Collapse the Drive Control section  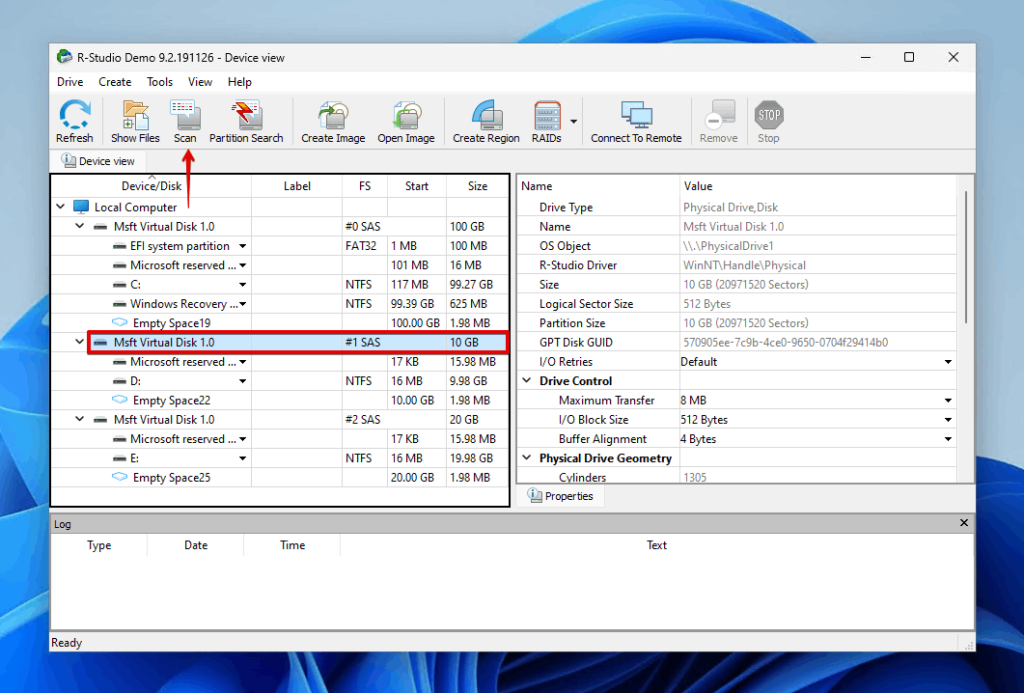527,380
